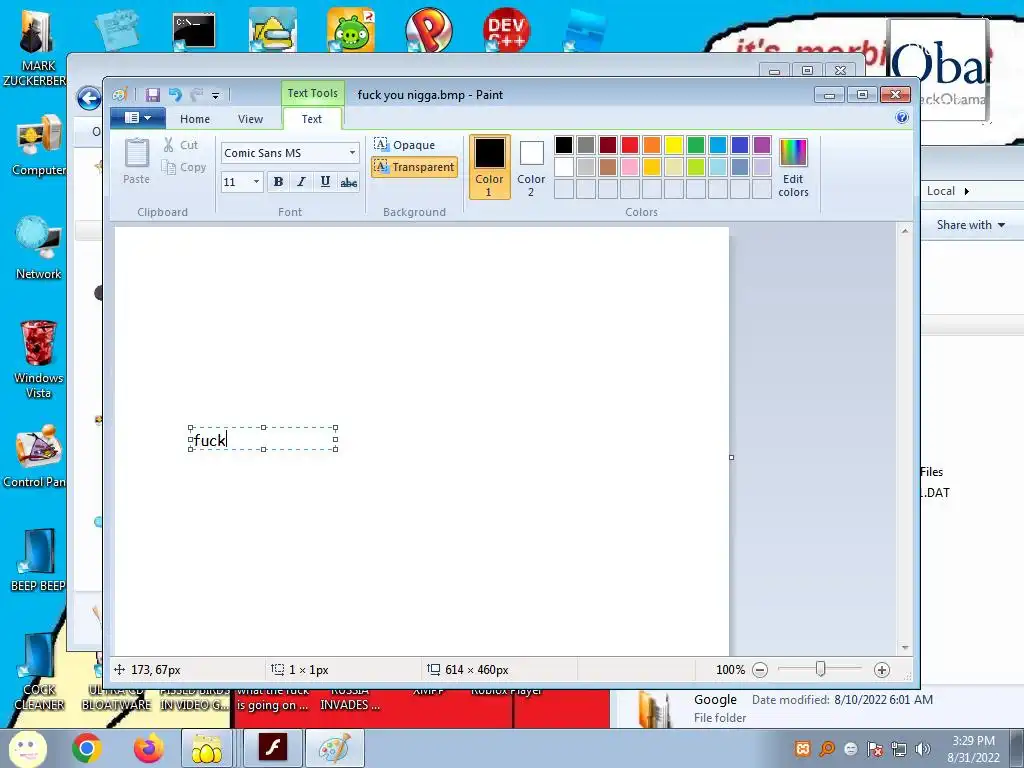Open the BEEP BEEP desktop shortcut
The width and height of the screenshot is (1024, 768).
[x=38, y=560]
